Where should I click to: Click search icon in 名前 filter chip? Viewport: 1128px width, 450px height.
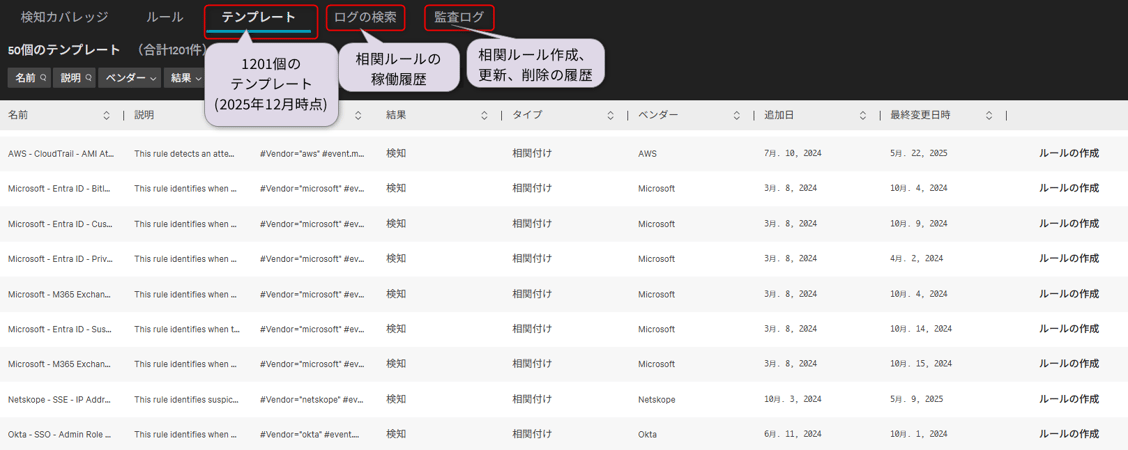43,78
